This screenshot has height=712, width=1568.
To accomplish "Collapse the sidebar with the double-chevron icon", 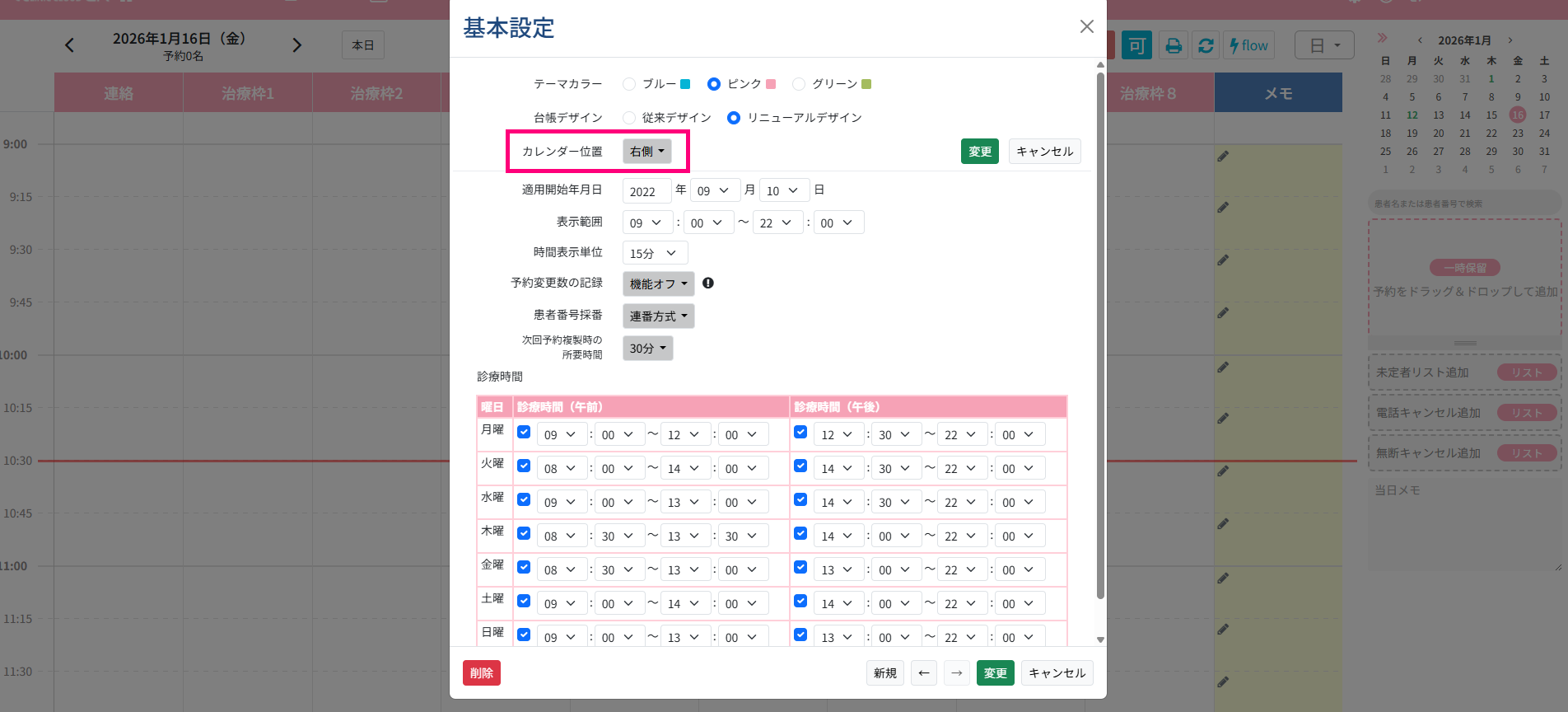I will [x=1382, y=38].
